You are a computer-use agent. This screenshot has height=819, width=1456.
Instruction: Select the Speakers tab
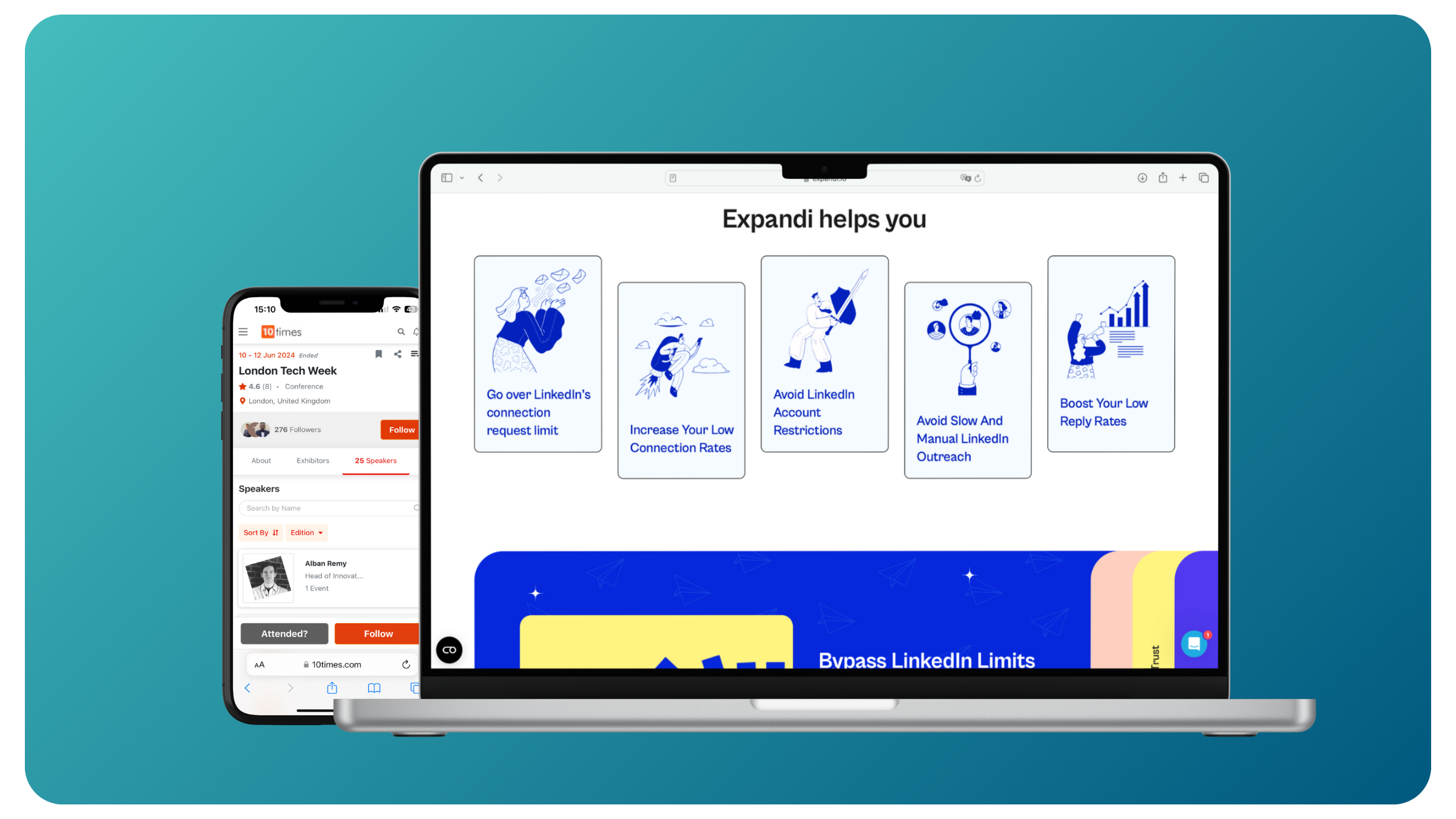click(x=376, y=460)
